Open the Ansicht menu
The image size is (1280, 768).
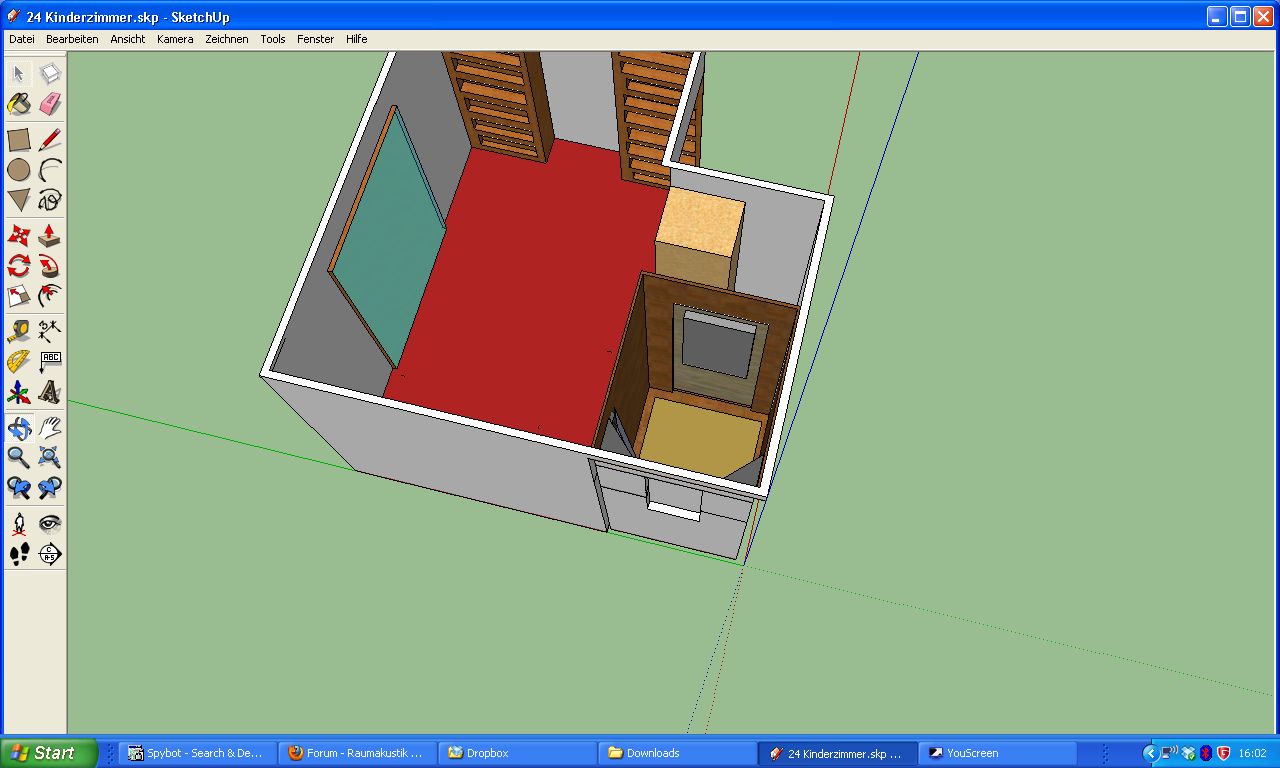[128, 39]
